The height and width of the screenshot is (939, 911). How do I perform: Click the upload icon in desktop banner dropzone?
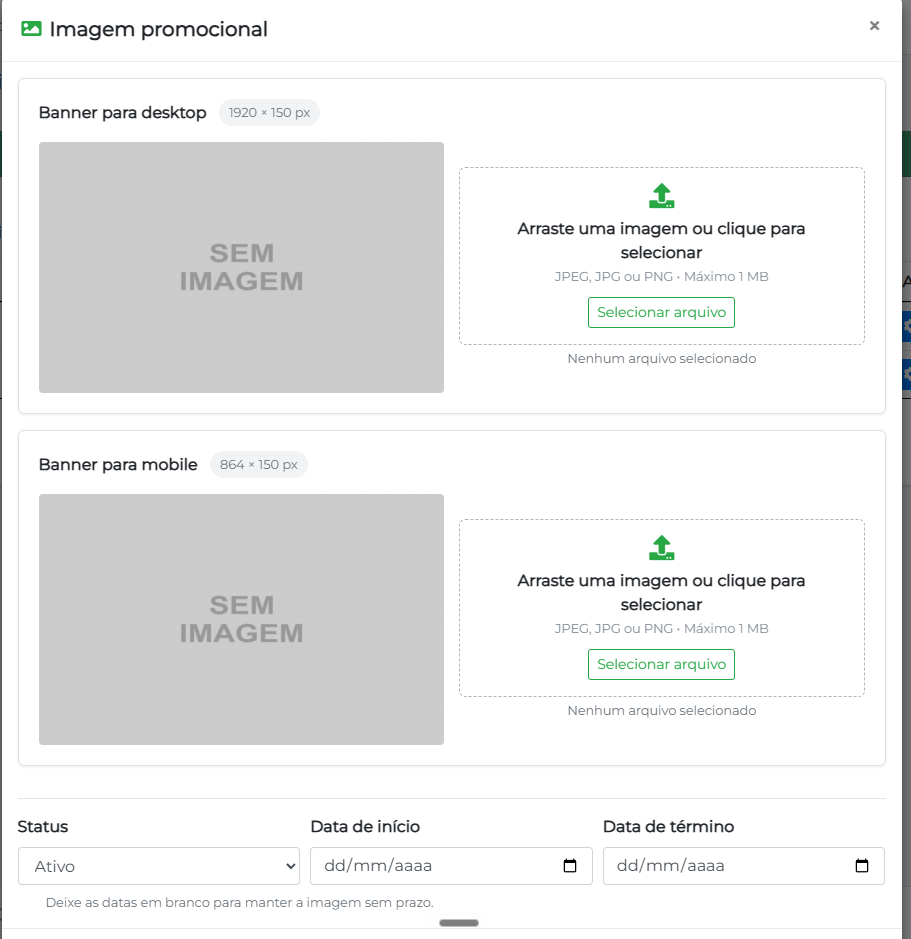point(661,196)
